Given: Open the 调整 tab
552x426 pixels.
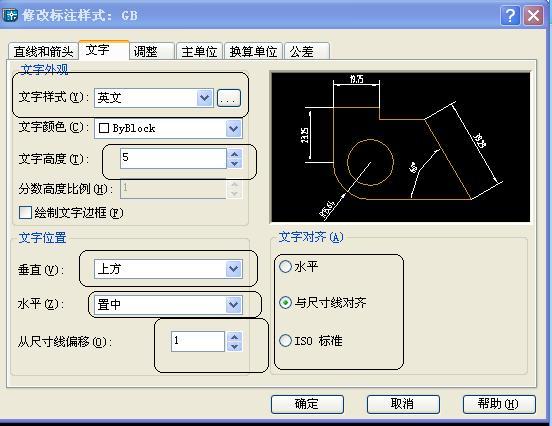Looking at the screenshot, I should tap(152, 51).
